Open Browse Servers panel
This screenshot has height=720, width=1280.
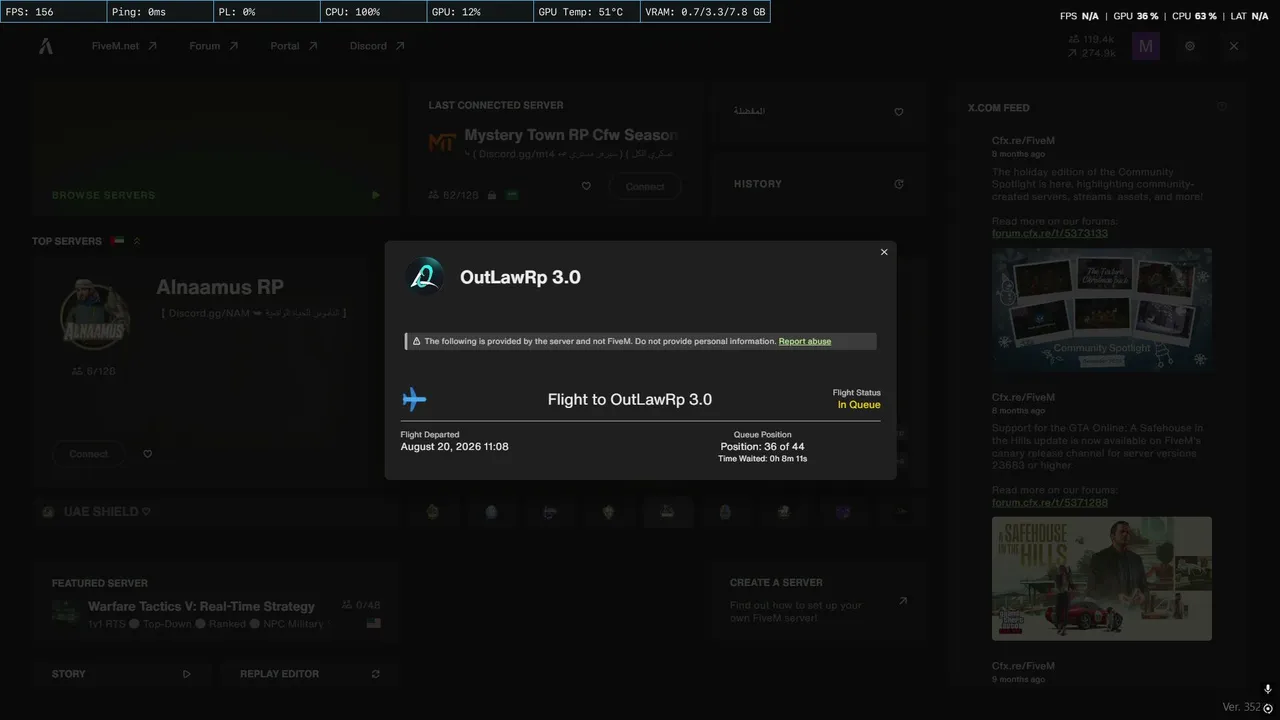coord(216,148)
